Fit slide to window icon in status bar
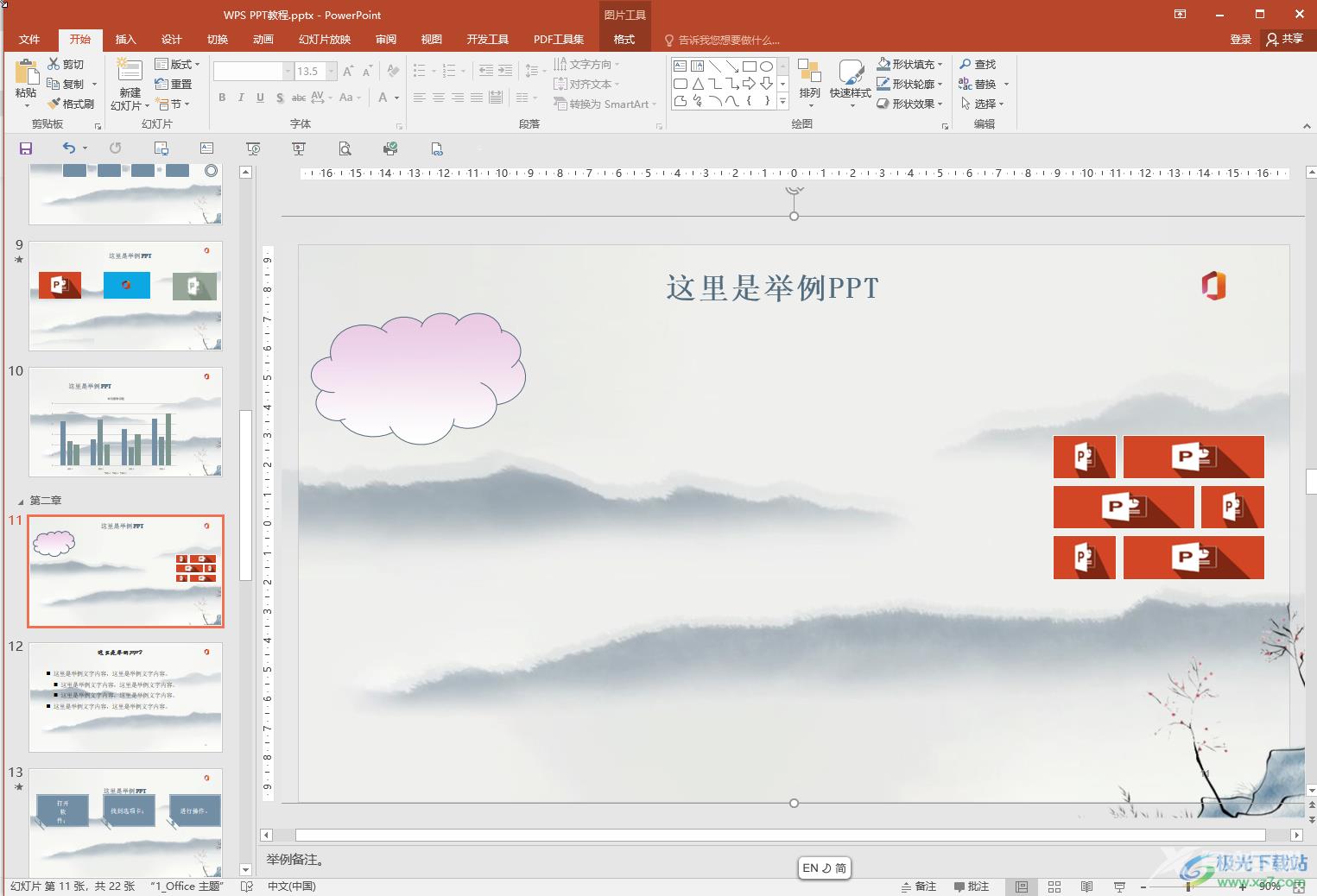The width and height of the screenshot is (1317, 896). [x=1298, y=887]
